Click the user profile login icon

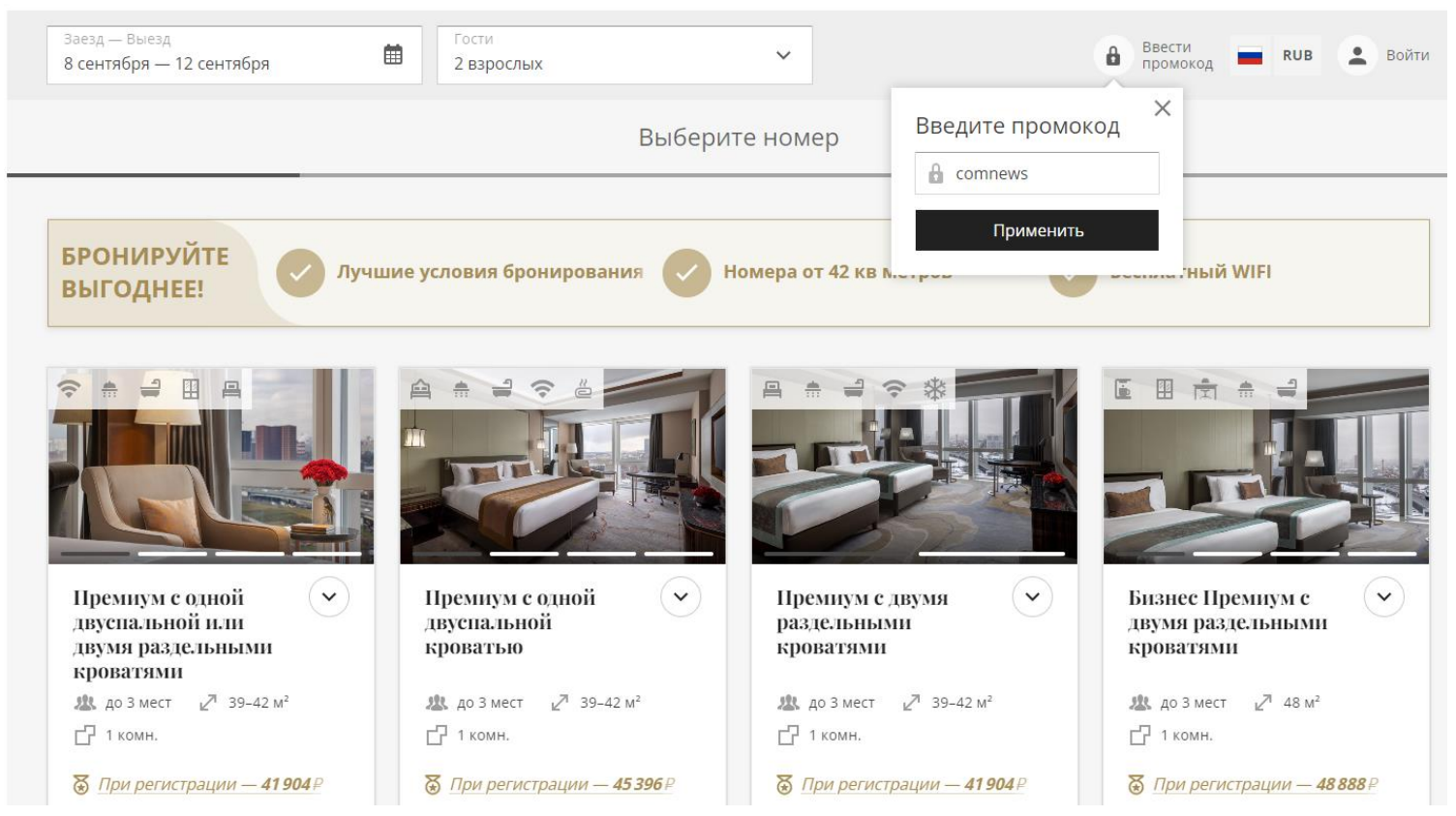[1357, 56]
